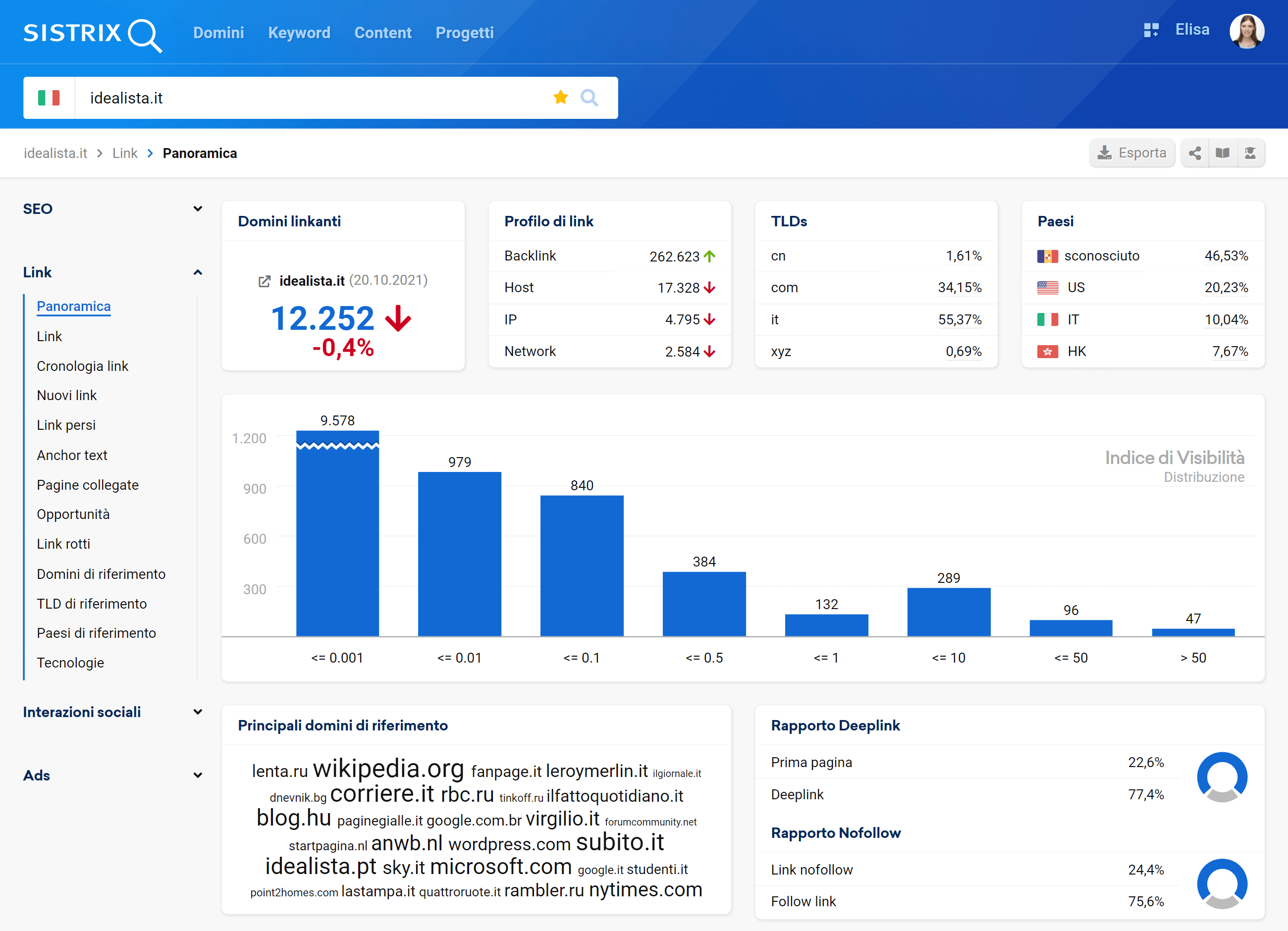Click the Italian flag icon in search bar

coord(50,97)
